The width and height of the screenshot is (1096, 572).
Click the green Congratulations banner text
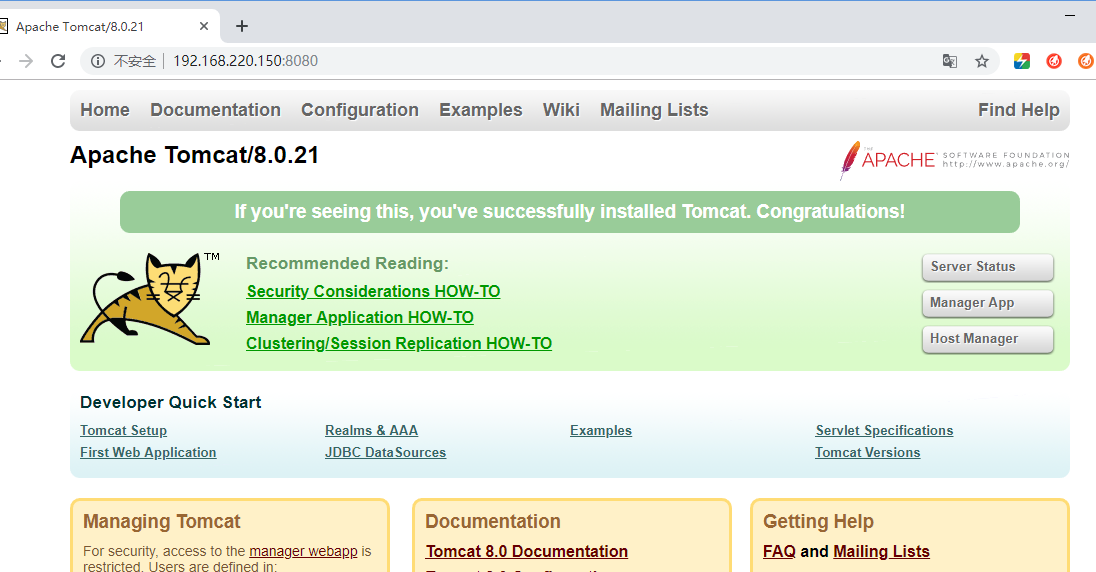570,212
